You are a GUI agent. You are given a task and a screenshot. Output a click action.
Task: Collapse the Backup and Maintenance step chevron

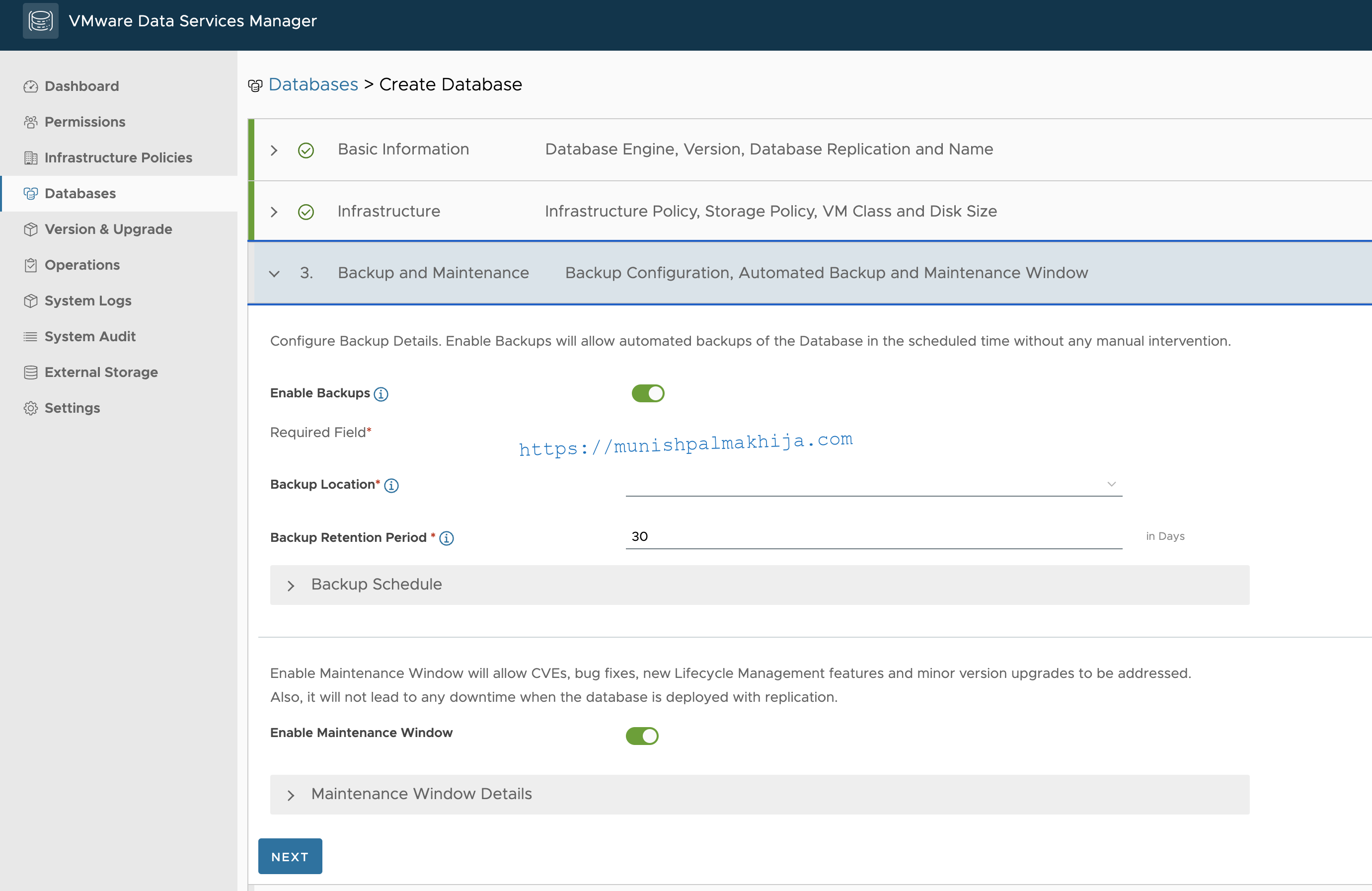(x=274, y=274)
